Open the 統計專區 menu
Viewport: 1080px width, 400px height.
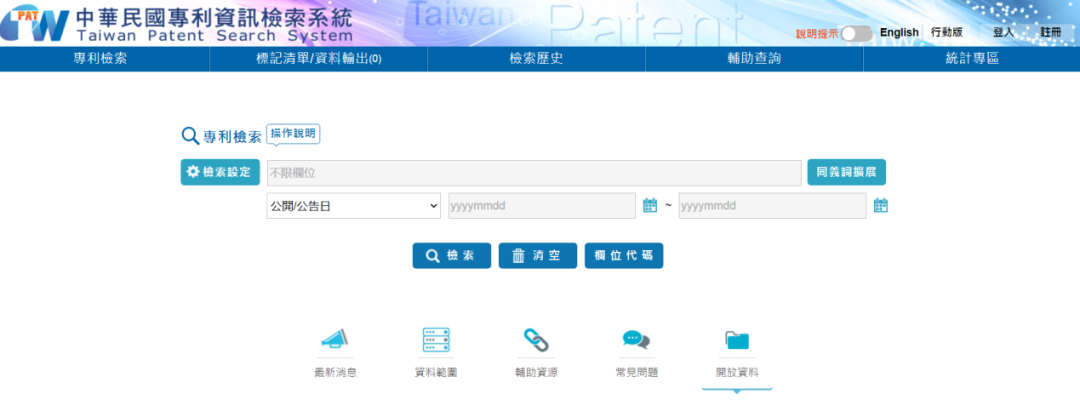coord(972,59)
